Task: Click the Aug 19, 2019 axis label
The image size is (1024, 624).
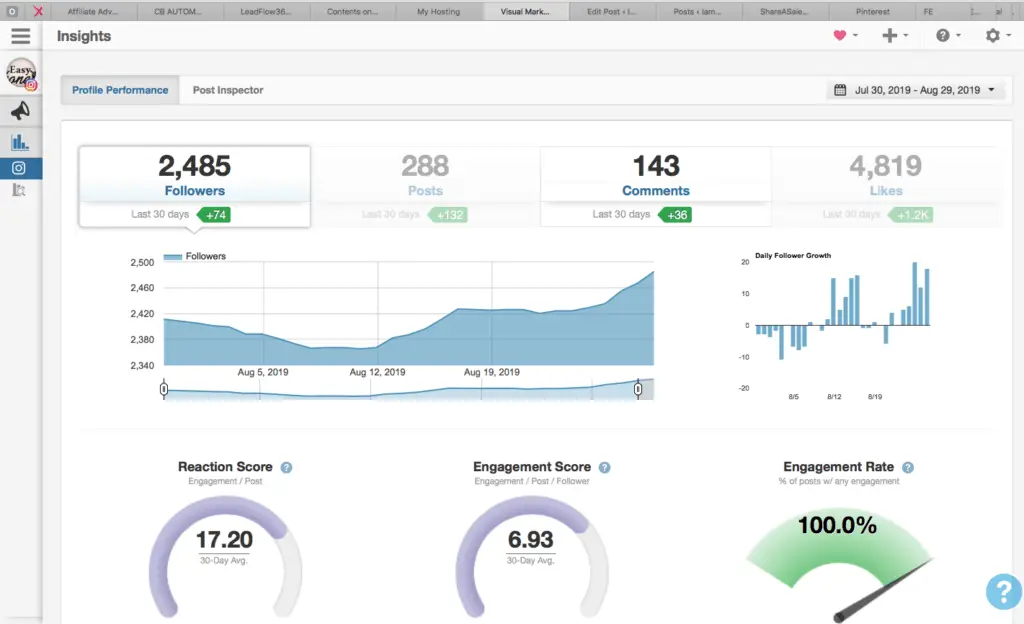Action: pyautogui.click(x=492, y=372)
